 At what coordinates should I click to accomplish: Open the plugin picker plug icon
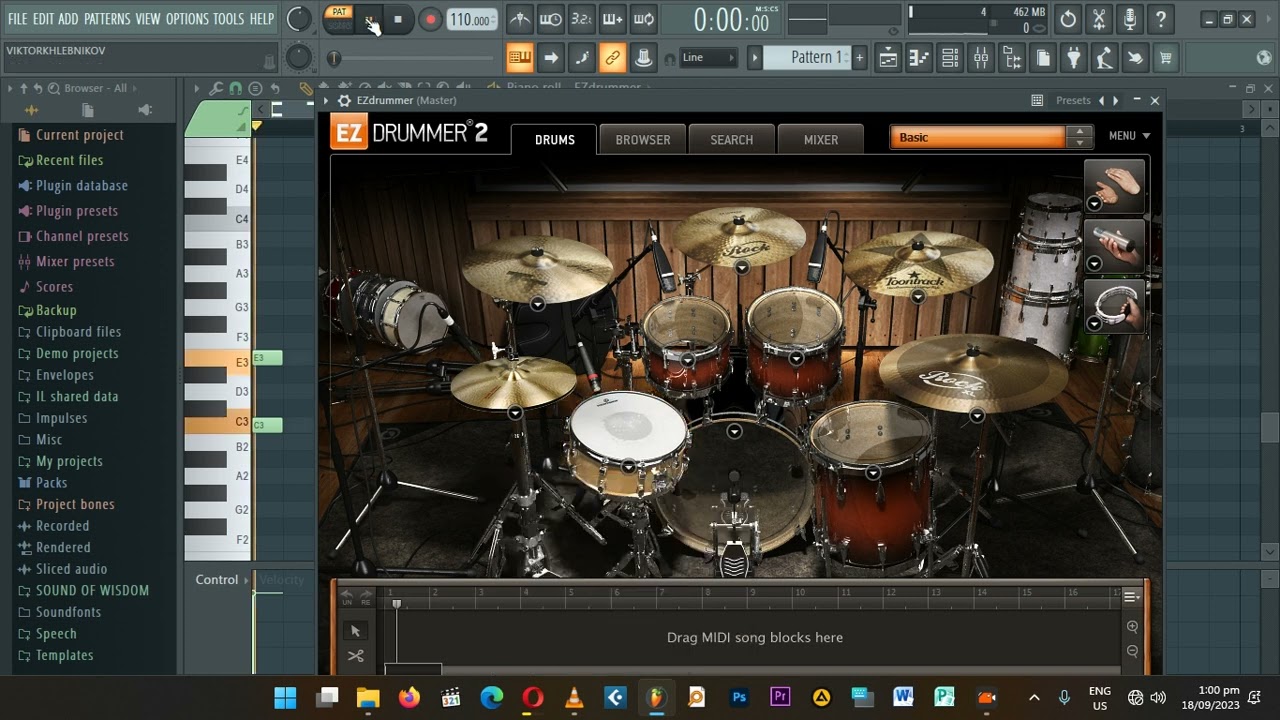coord(1073,58)
